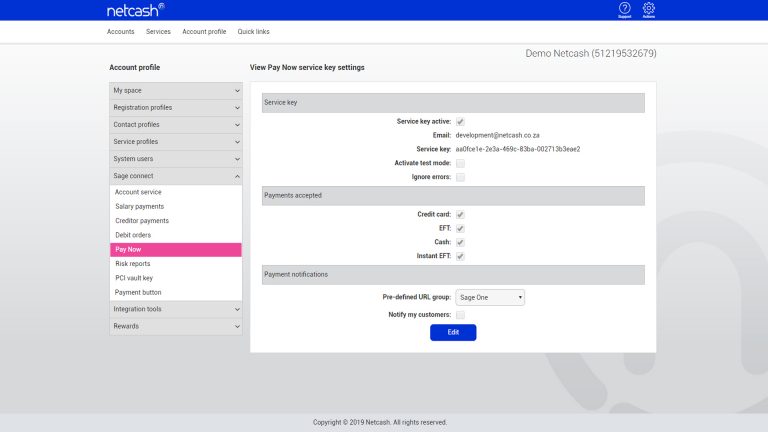The image size is (768, 432).
Task: Click the View Pay Now settings heading
Action: pyautogui.click(x=307, y=68)
